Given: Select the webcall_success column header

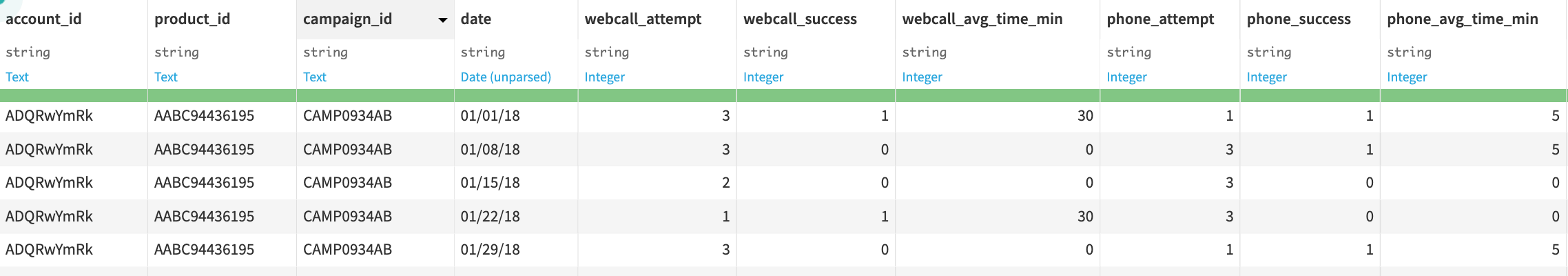Looking at the screenshot, I should click(800, 19).
